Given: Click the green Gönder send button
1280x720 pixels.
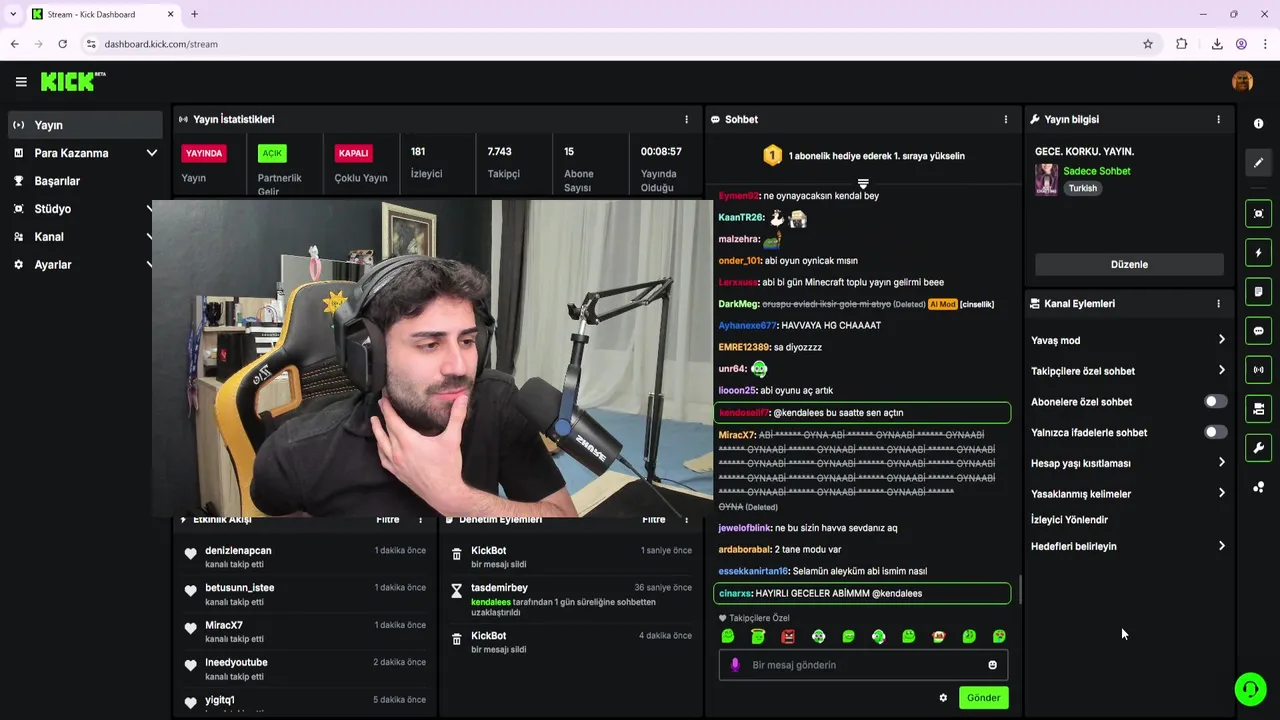Looking at the screenshot, I should 983,698.
